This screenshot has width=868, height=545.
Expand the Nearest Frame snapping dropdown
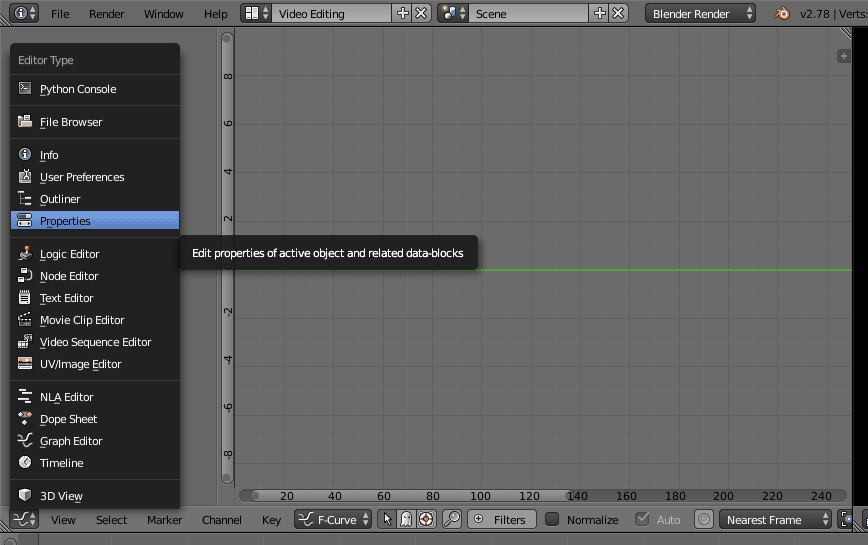click(775, 519)
